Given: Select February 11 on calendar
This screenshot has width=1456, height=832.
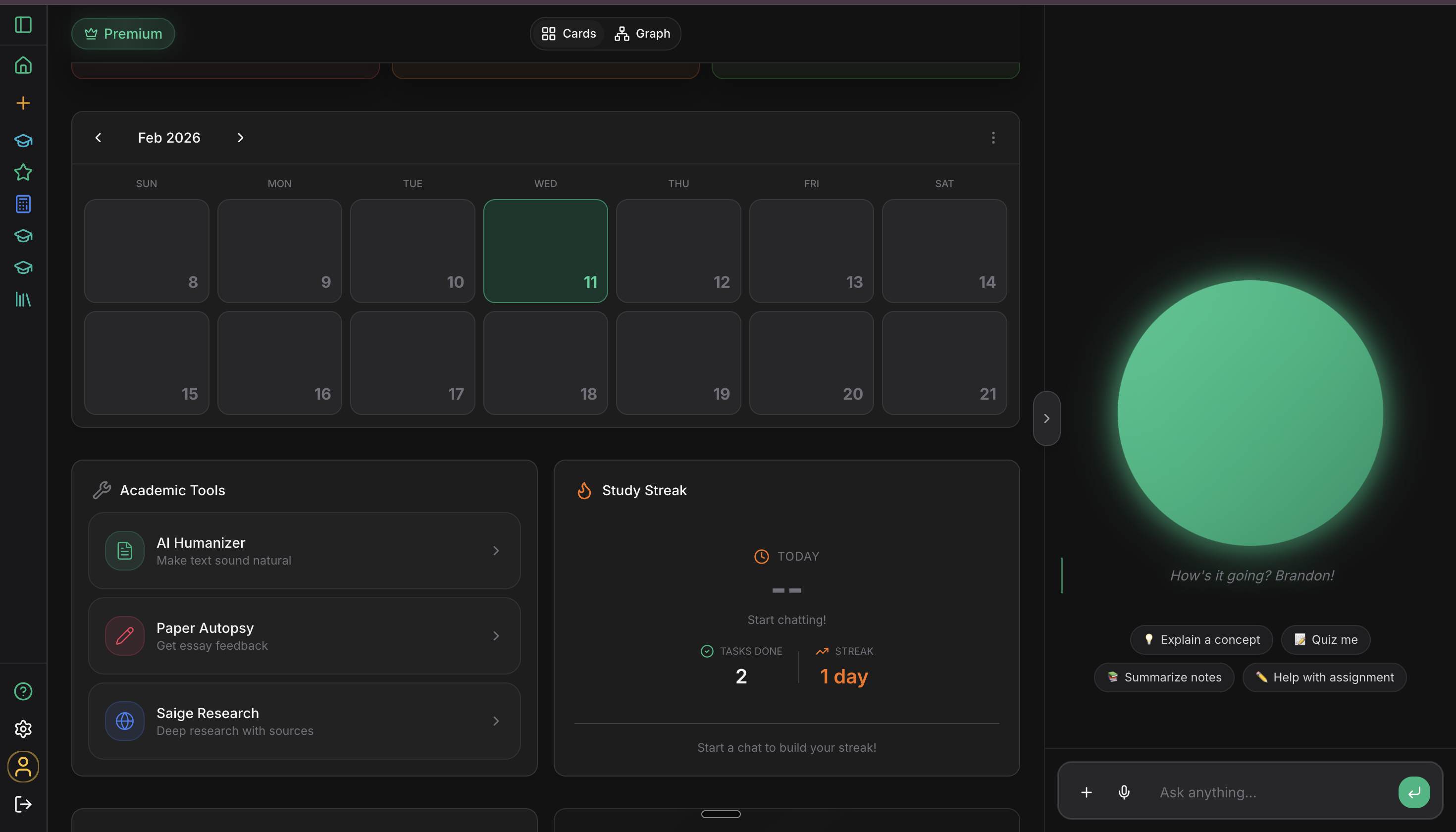Looking at the screenshot, I should [545, 251].
